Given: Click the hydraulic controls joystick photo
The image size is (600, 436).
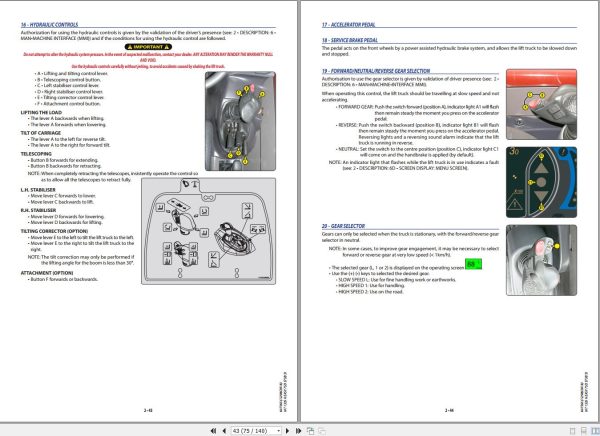Looking at the screenshot, I should point(240,121).
